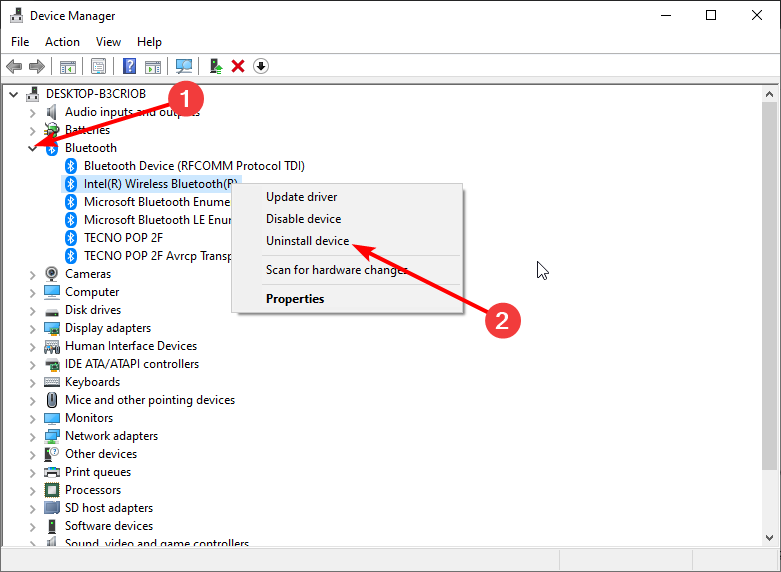Click the Cameras webcam icon
The image size is (781, 572).
tap(51, 274)
